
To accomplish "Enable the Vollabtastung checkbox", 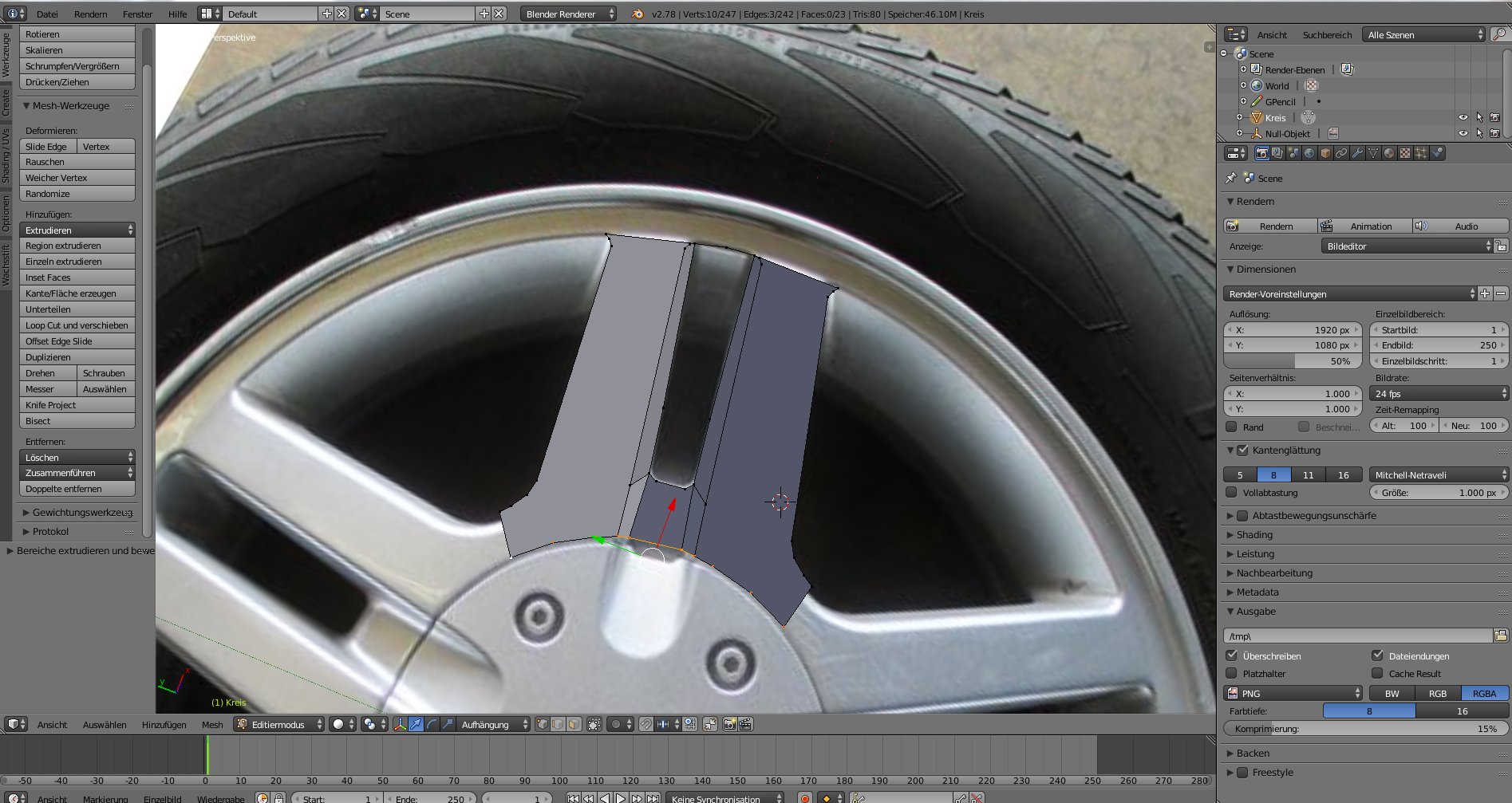I will point(1232,492).
